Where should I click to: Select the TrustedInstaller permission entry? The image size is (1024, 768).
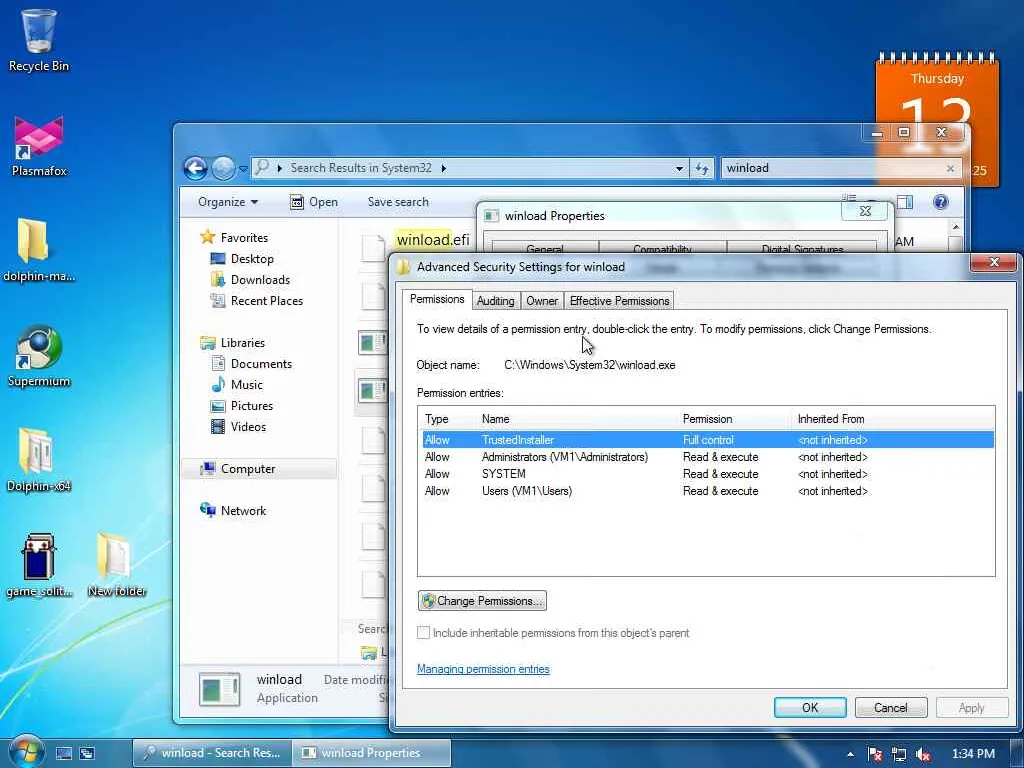[708, 440]
